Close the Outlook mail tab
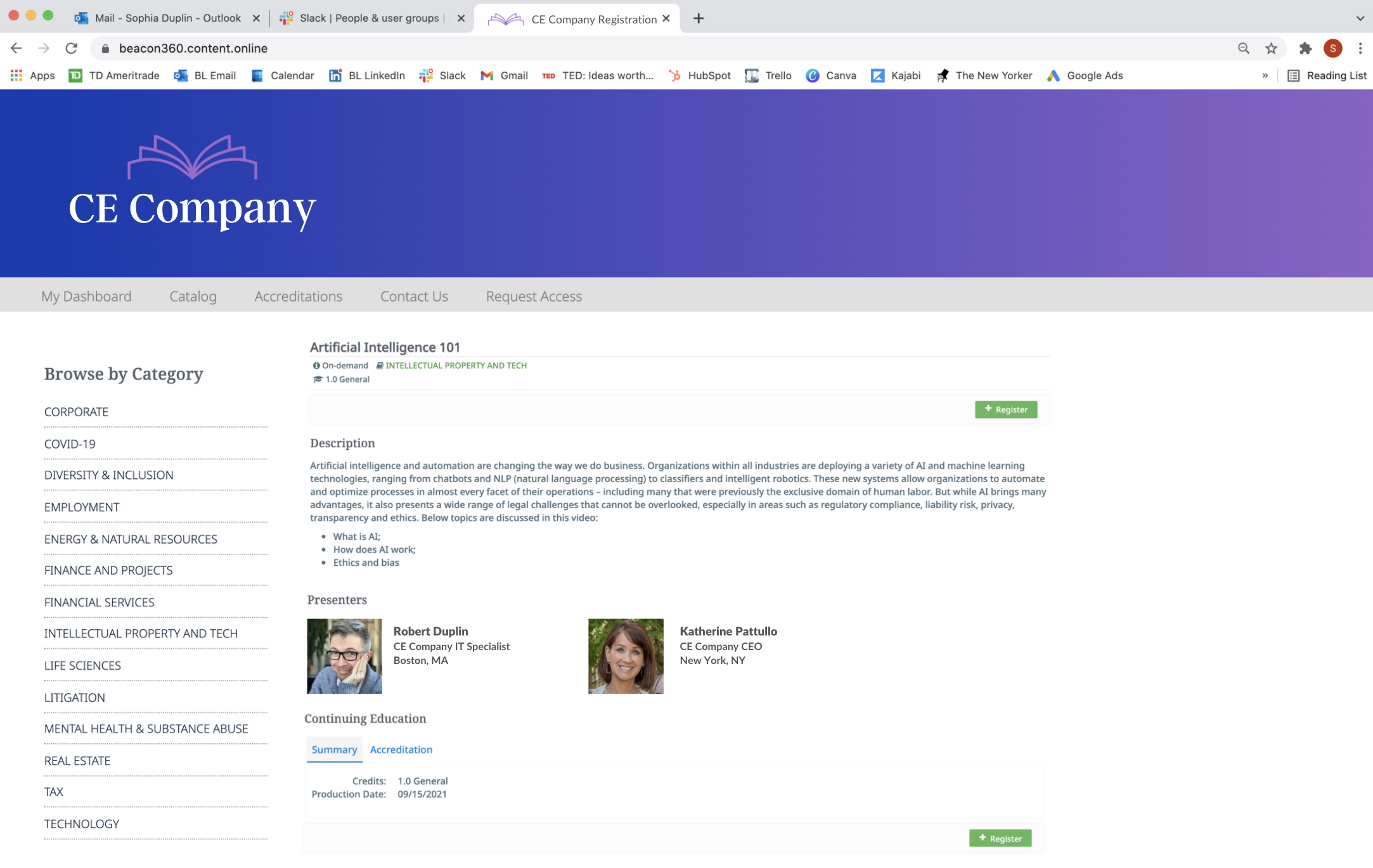Image resolution: width=1373 pixels, height=868 pixels. (x=256, y=18)
